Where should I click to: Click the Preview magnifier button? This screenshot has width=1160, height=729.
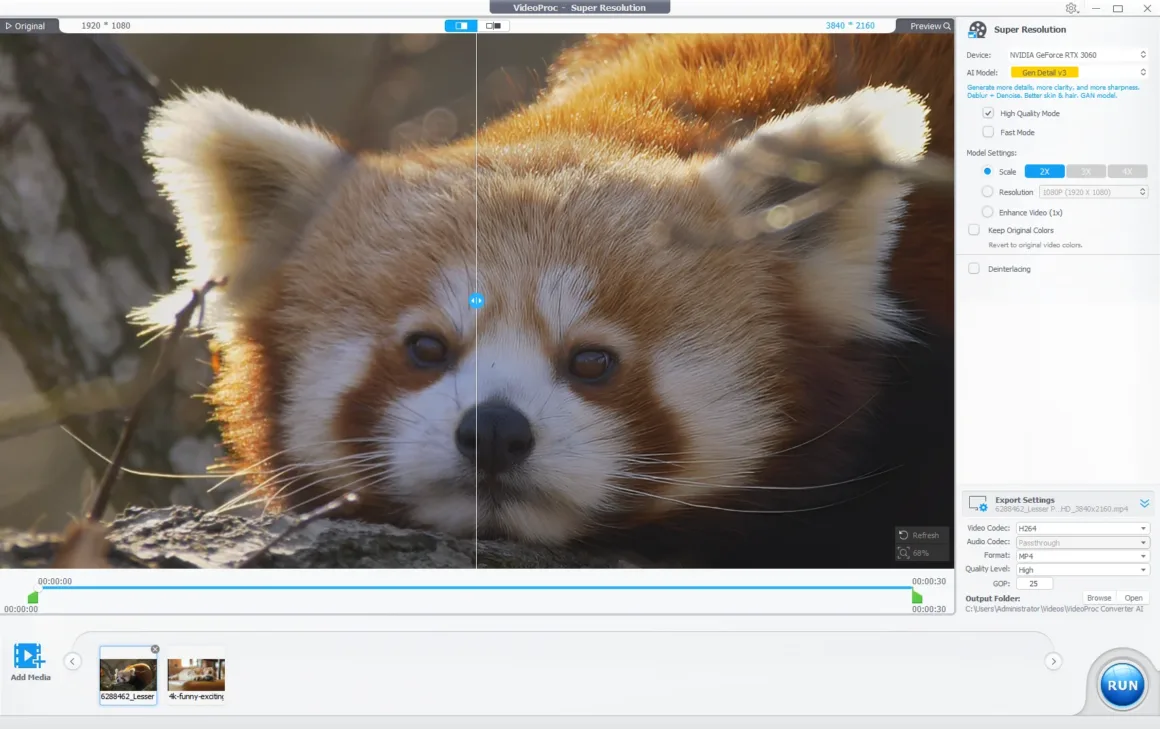(930, 26)
